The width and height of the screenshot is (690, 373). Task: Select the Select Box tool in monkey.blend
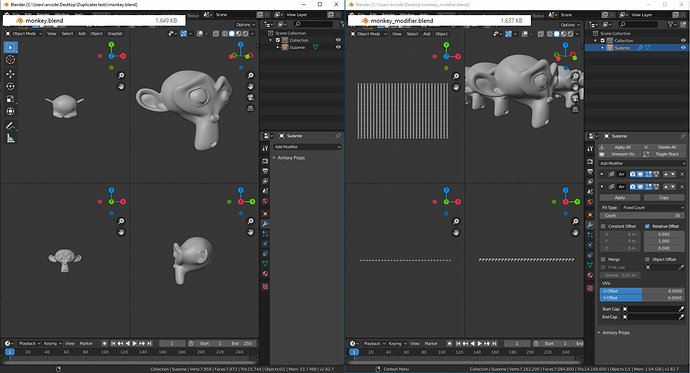(x=11, y=47)
